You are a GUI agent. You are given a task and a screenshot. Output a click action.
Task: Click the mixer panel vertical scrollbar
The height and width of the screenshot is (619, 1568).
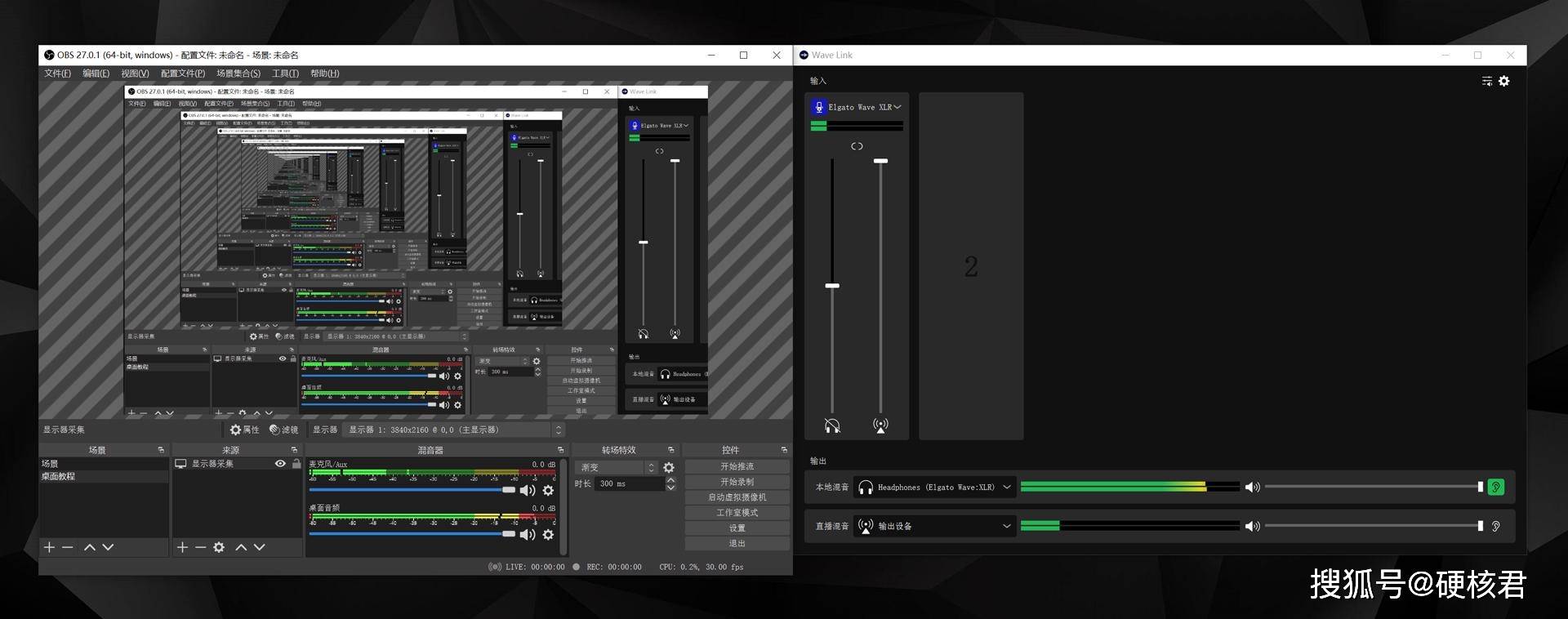coord(564,506)
